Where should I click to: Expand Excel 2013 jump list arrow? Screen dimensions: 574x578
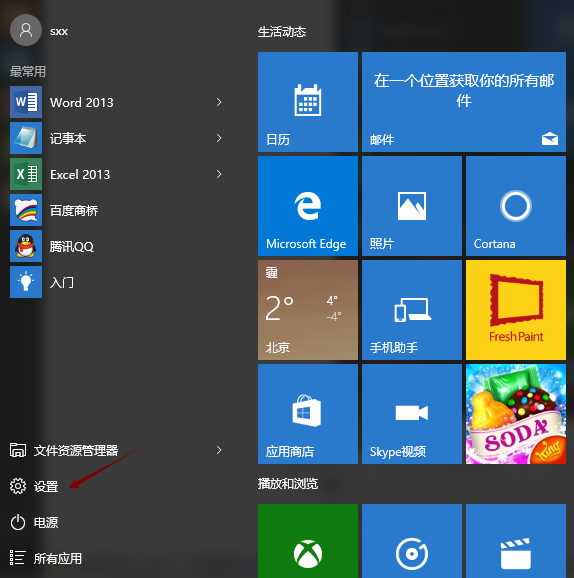click(x=219, y=174)
